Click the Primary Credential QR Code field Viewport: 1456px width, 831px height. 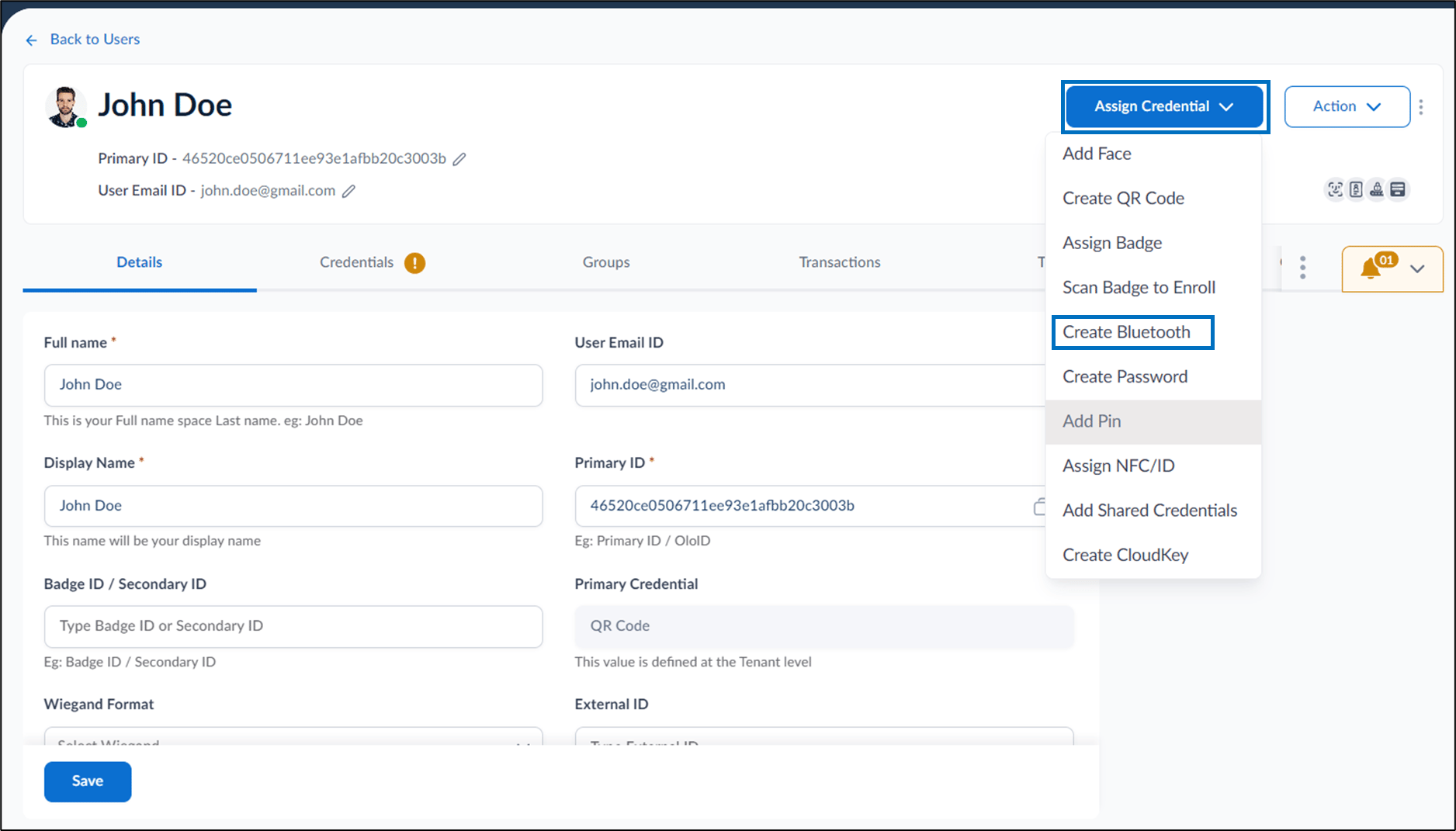[x=824, y=627]
